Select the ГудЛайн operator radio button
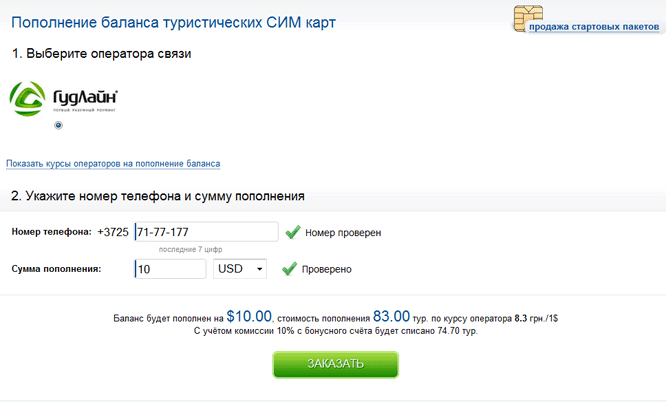The height and width of the screenshot is (402, 666). (59, 125)
